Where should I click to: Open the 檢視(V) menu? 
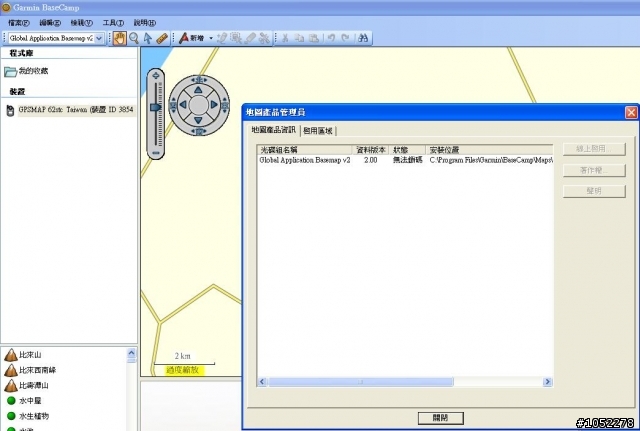tap(82, 23)
